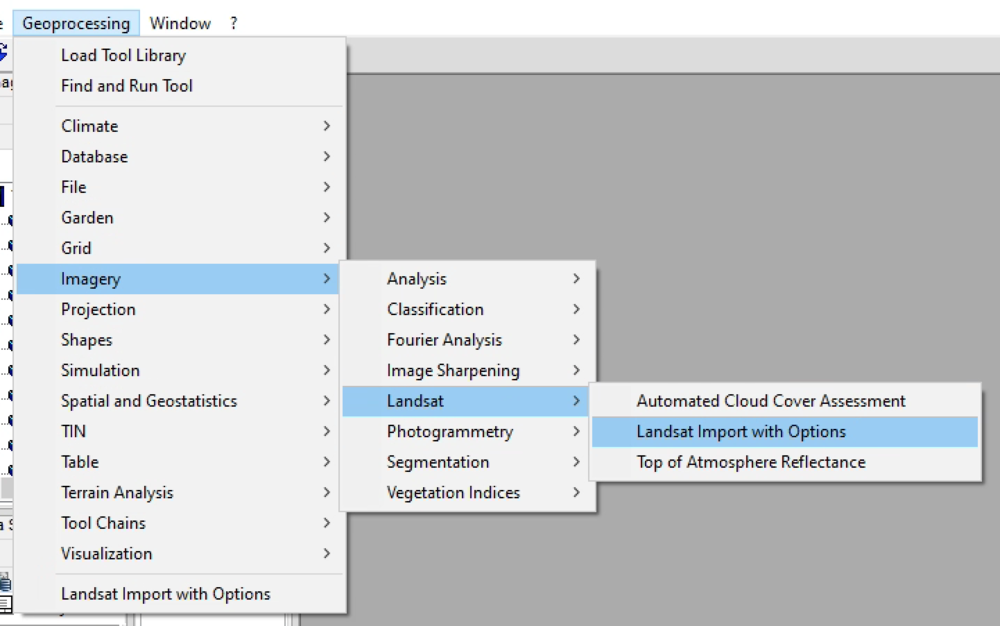
Task: Open the Grid submenu
Action: tap(76, 248)
